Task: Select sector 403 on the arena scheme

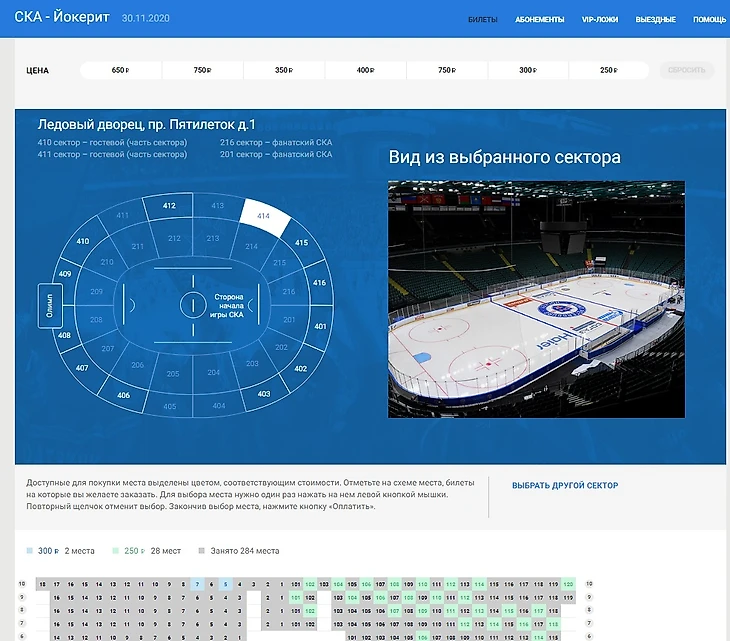Action: click(263, 393)
